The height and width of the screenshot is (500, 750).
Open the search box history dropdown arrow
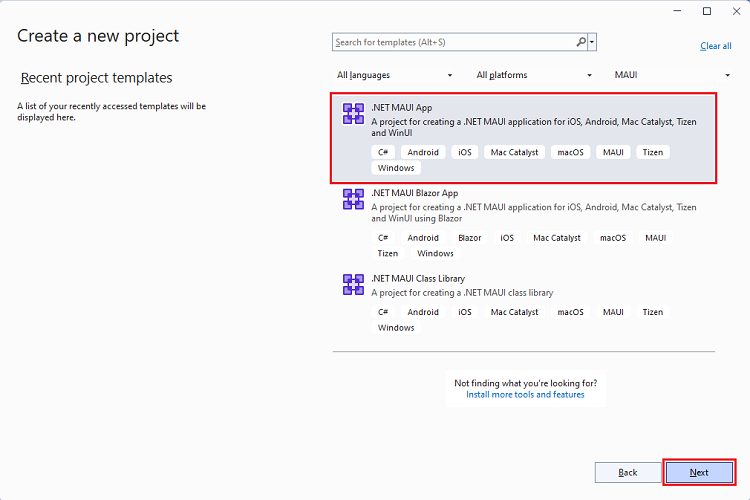[592, 42]
